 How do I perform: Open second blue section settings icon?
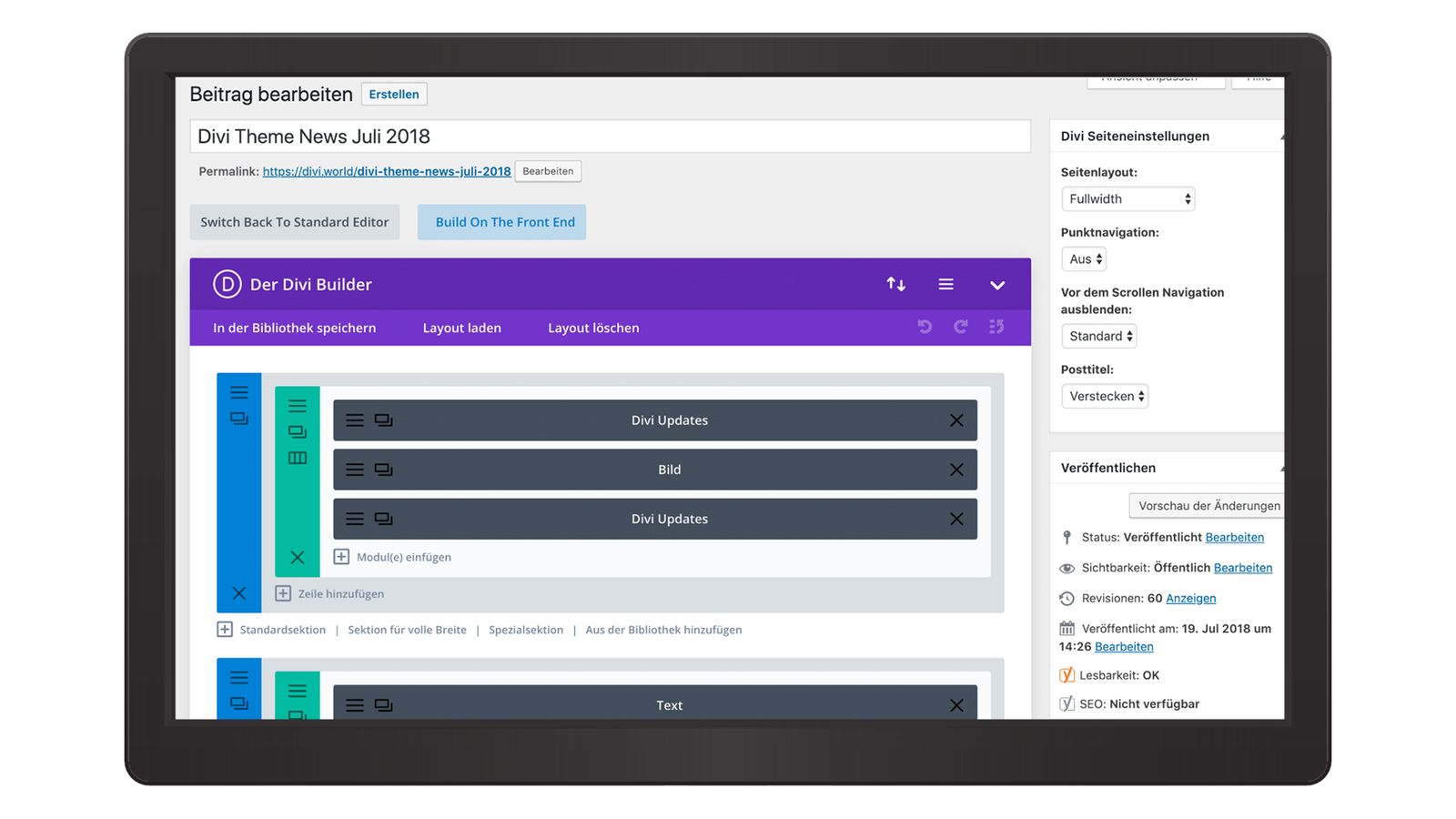(x=239, y=678)
